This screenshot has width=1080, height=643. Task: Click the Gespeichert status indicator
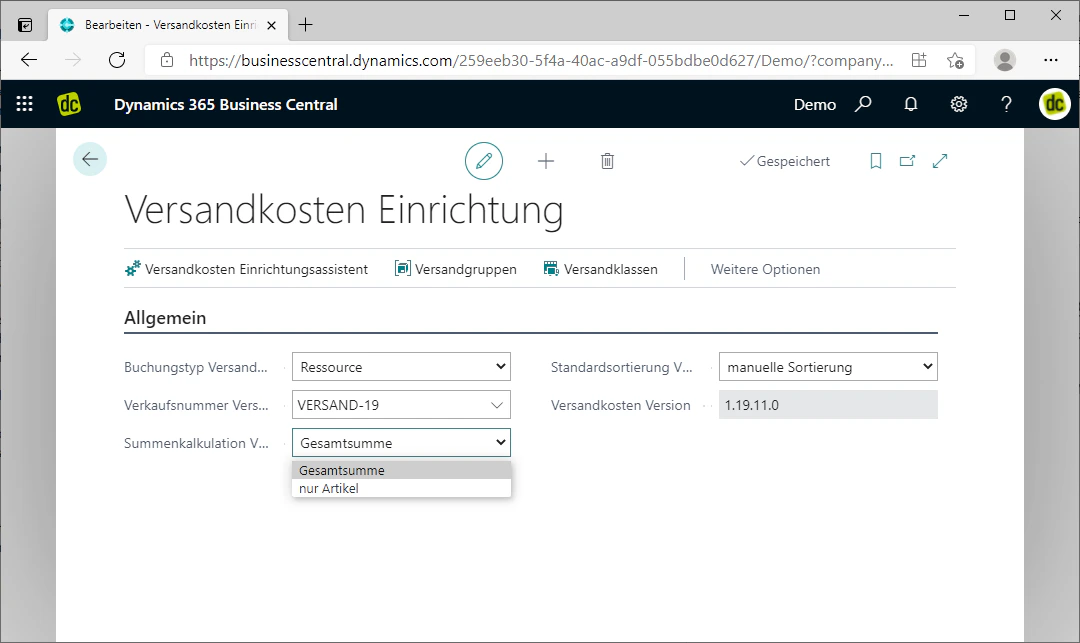coord(785,161)
